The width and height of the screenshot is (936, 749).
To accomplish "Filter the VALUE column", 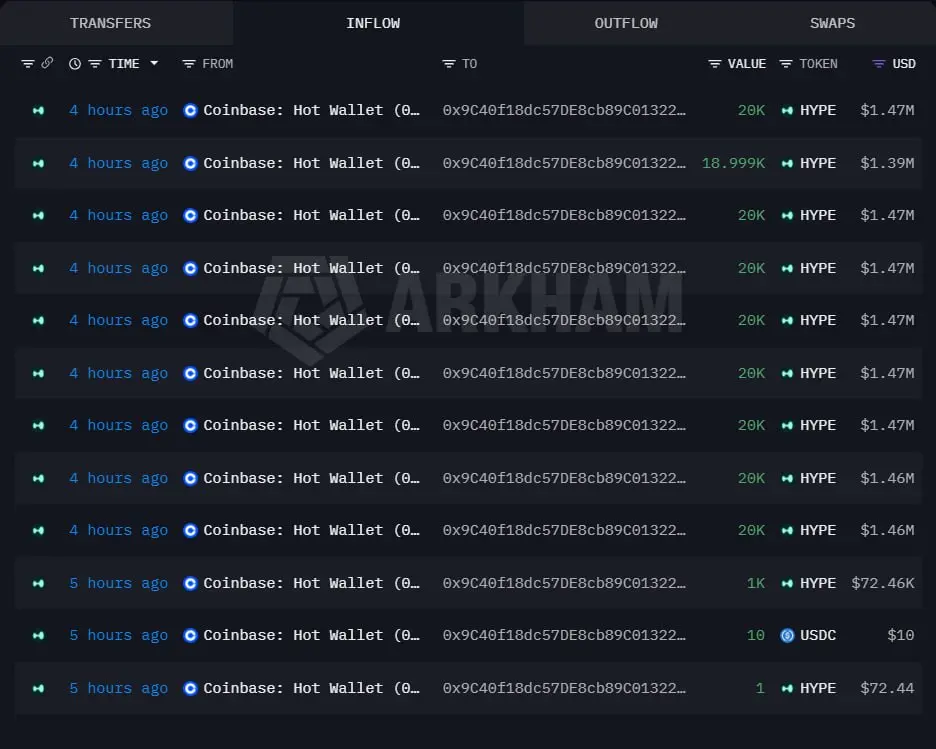I will click(x=715, y=64).
